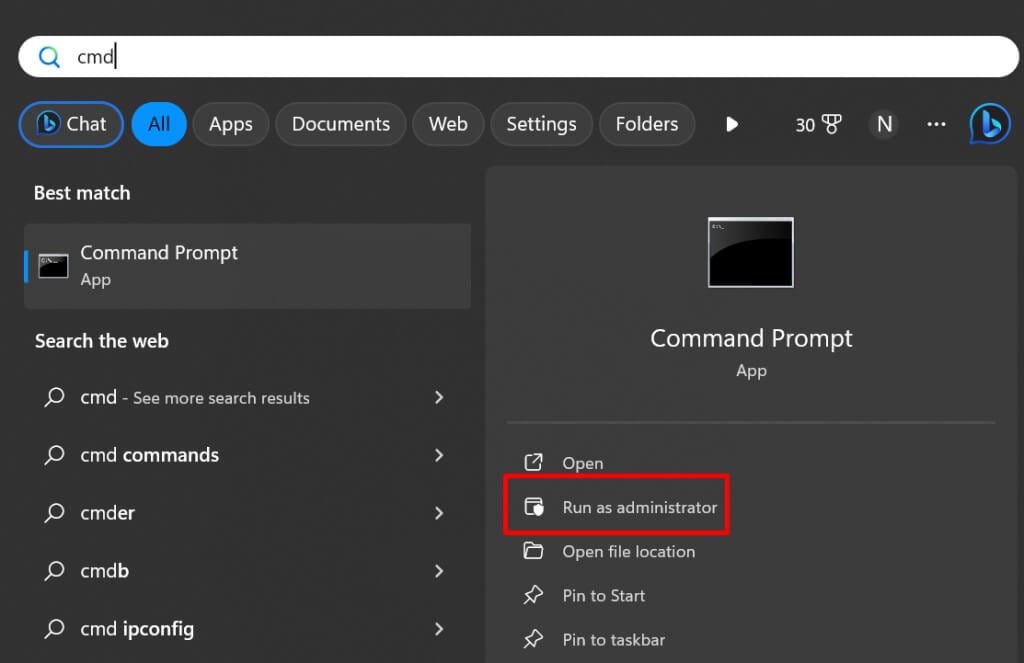Click Open in the Command Prompt actions
This screenshot has width=1024, height=663.
[x=582, y=463]
